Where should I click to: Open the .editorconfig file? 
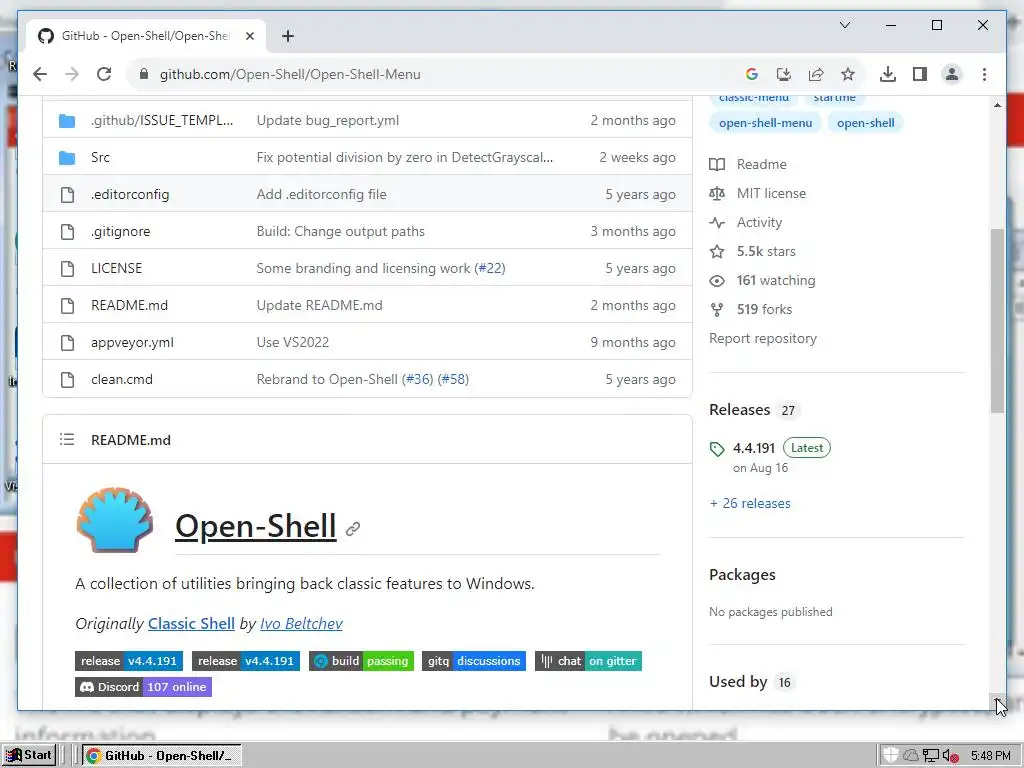130,194
